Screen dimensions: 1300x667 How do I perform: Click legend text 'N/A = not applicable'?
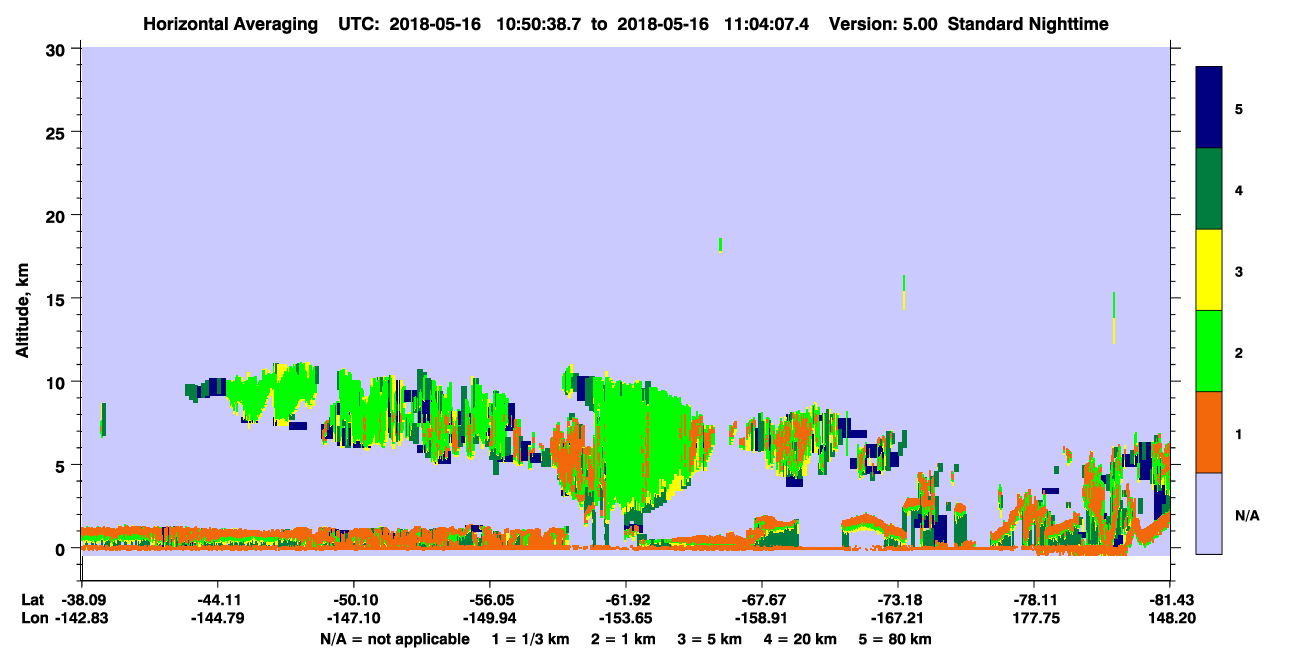coord(394,639)
